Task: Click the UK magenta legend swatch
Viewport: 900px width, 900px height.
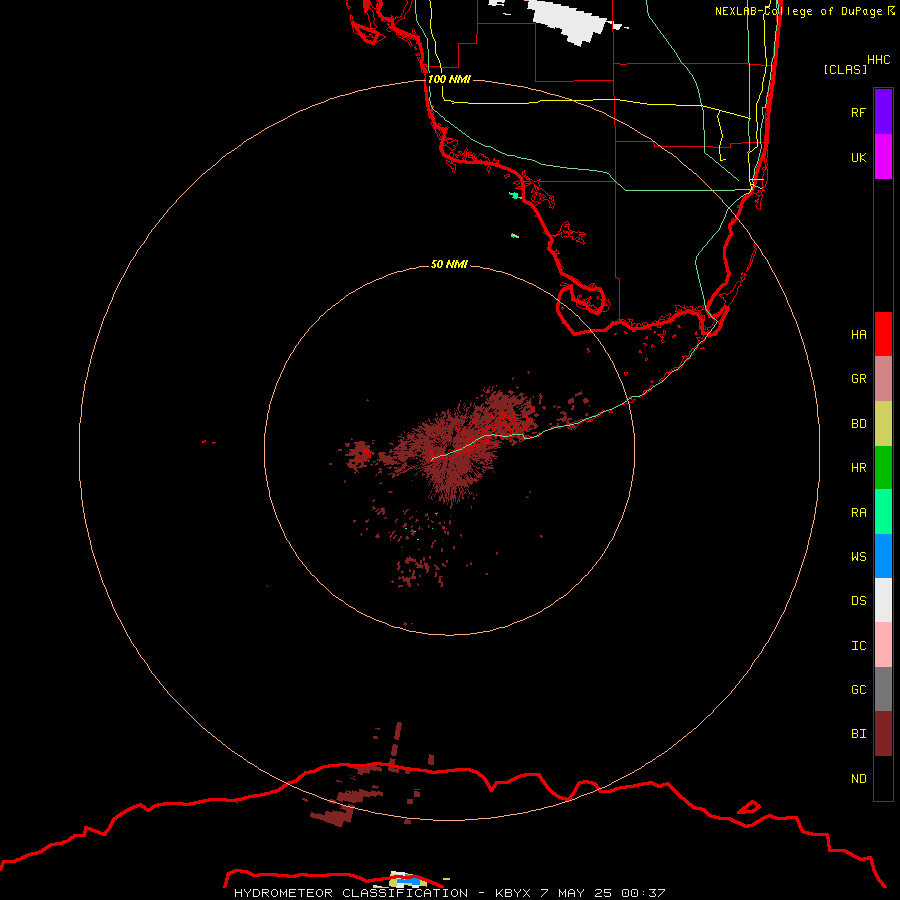Action: (883, 157)
